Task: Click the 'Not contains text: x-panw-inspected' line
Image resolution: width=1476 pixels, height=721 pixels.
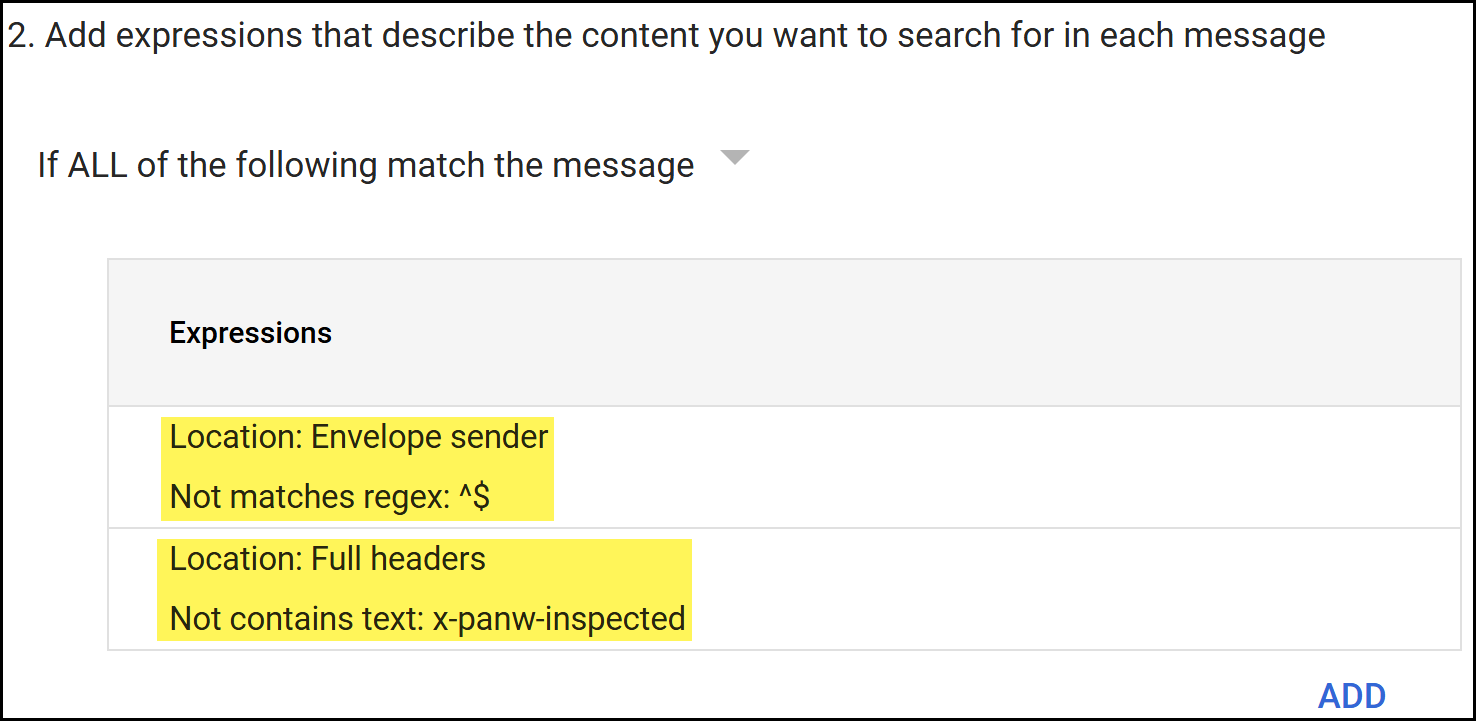Action: click(427, 619)
